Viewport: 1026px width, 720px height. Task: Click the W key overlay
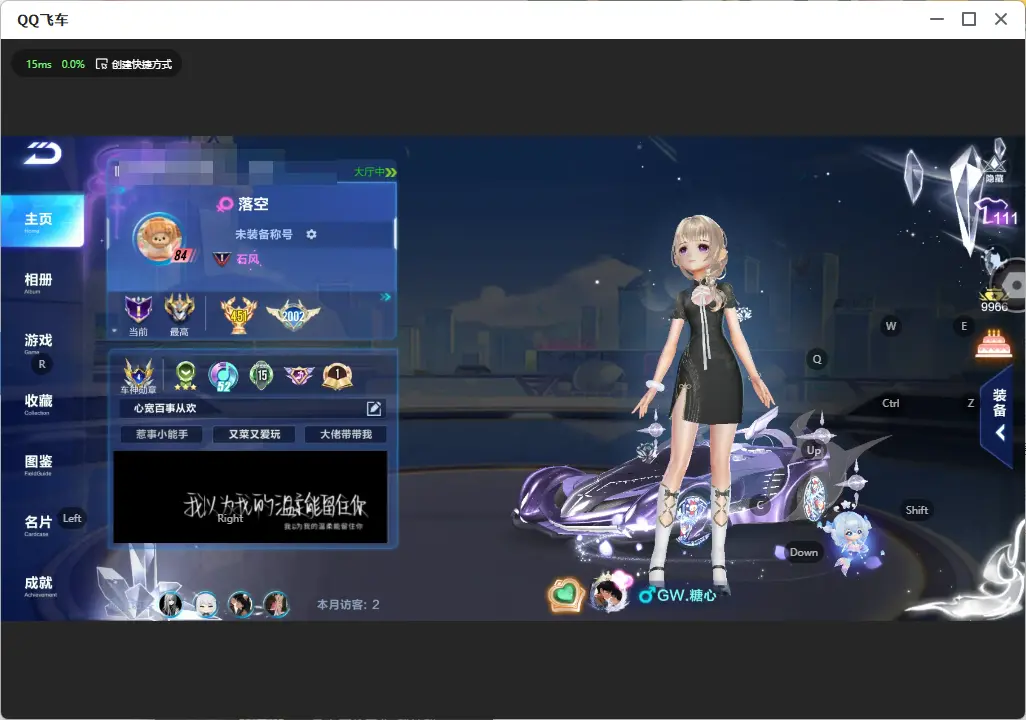[891, 326]
